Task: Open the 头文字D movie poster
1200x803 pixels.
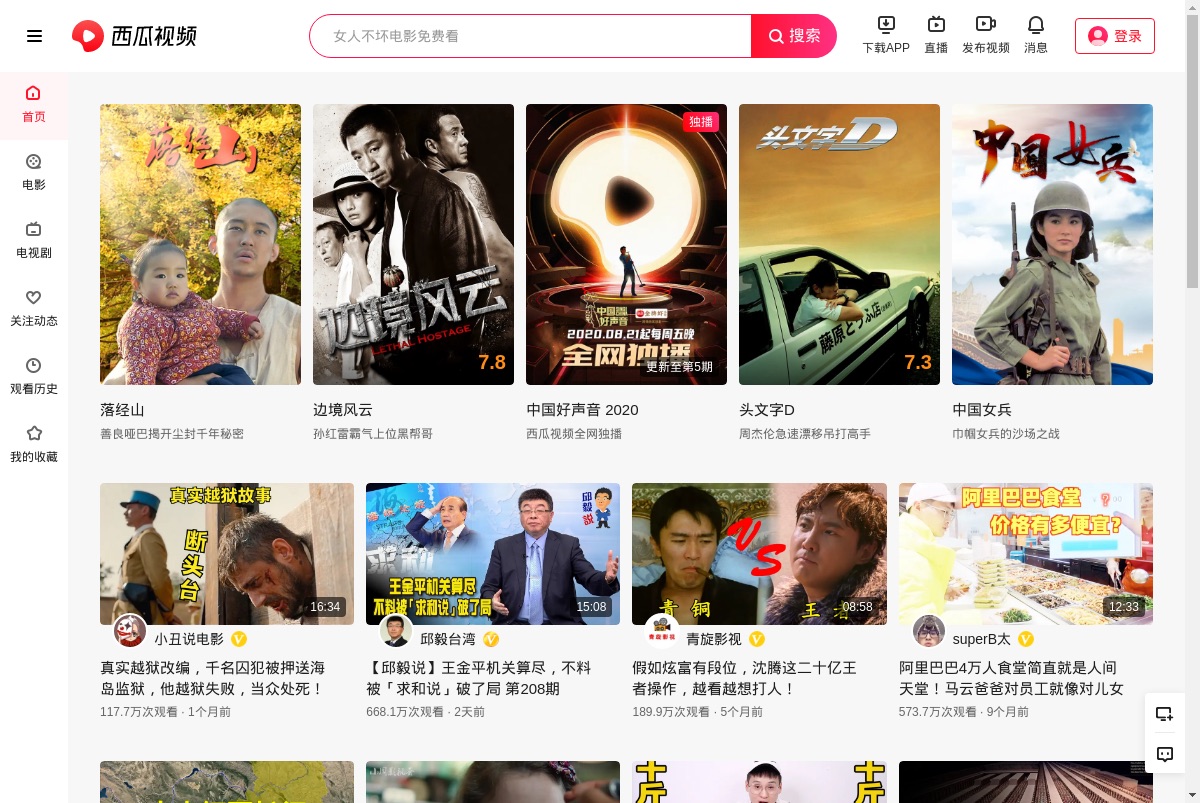Action: click(x=839, y=244)
